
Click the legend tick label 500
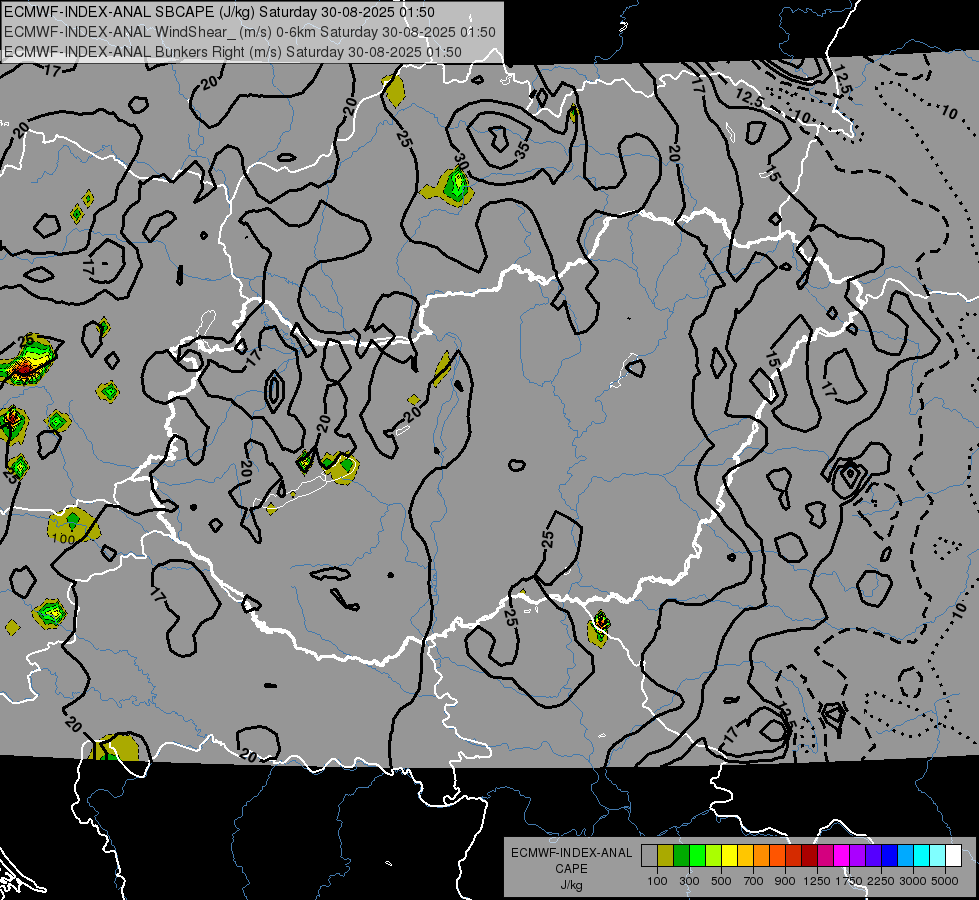pos(721,881)
